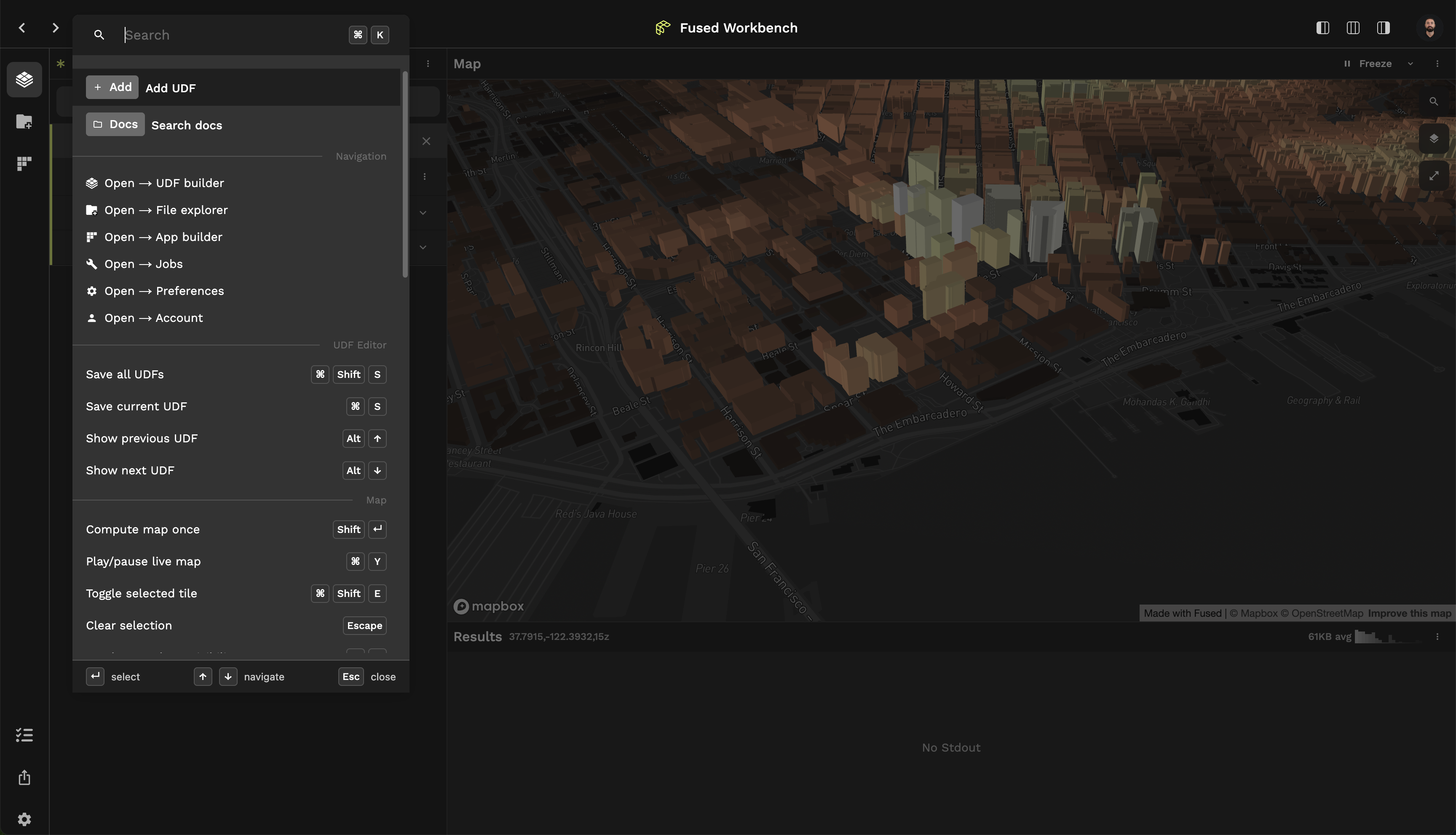Viewport: 1456px width, 835px height.
Task: Run Show previous UDF command
Action: click(237, 439)
